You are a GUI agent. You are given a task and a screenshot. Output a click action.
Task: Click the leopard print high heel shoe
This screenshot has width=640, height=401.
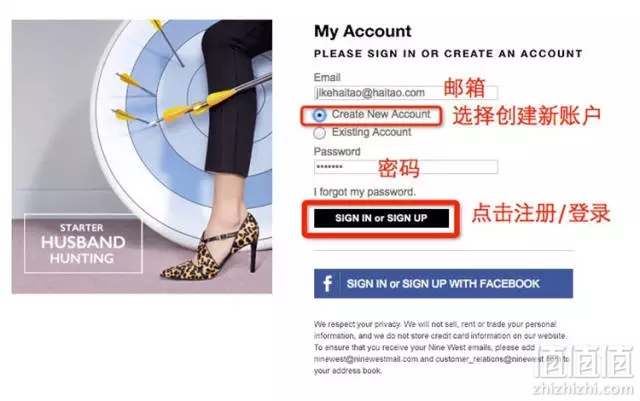pos(209,251)
